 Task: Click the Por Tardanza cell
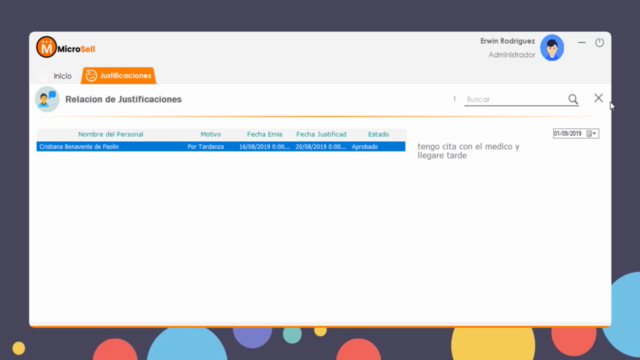point(206,147)
